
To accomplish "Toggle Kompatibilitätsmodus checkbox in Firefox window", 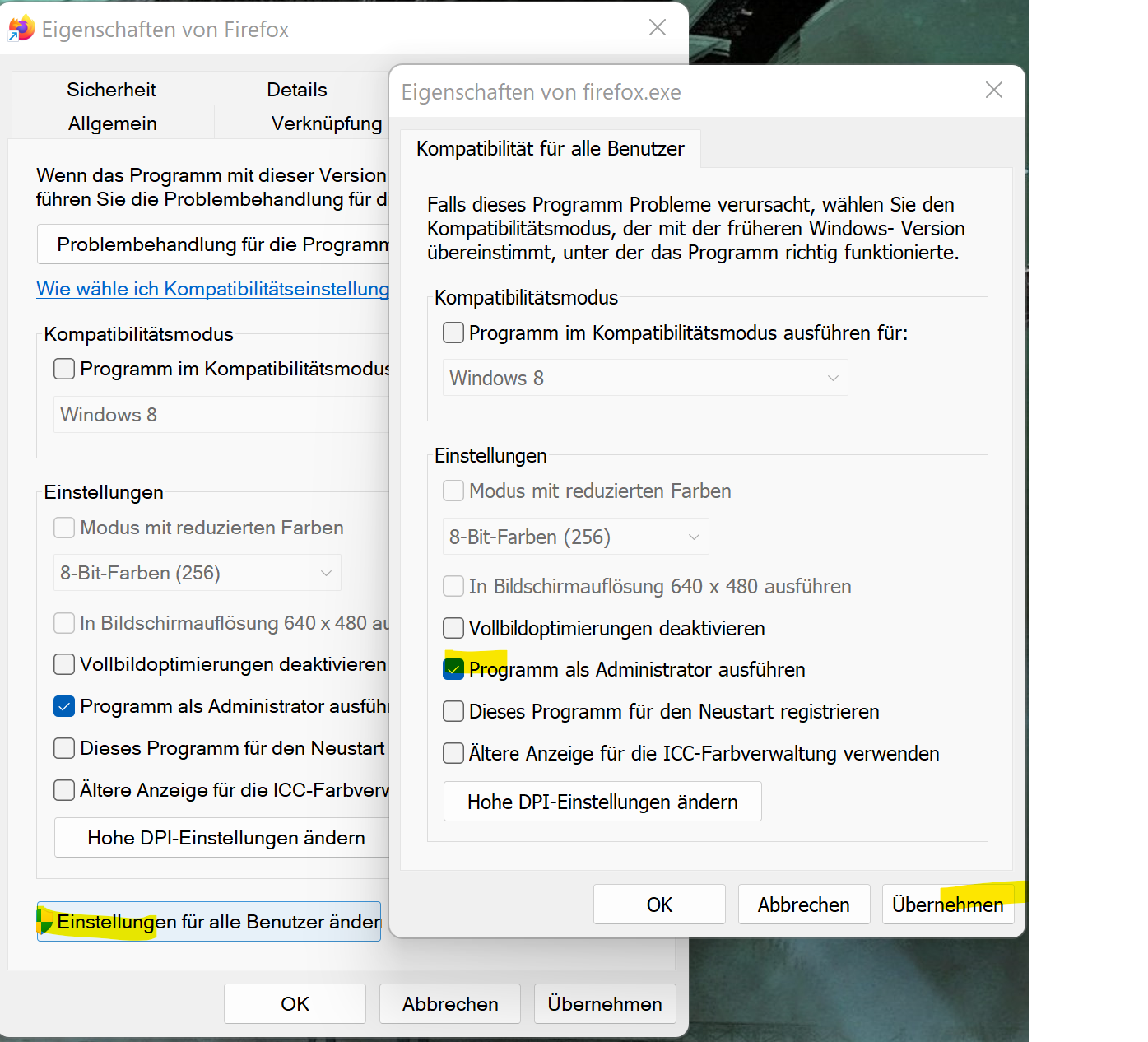I will 64,369.
